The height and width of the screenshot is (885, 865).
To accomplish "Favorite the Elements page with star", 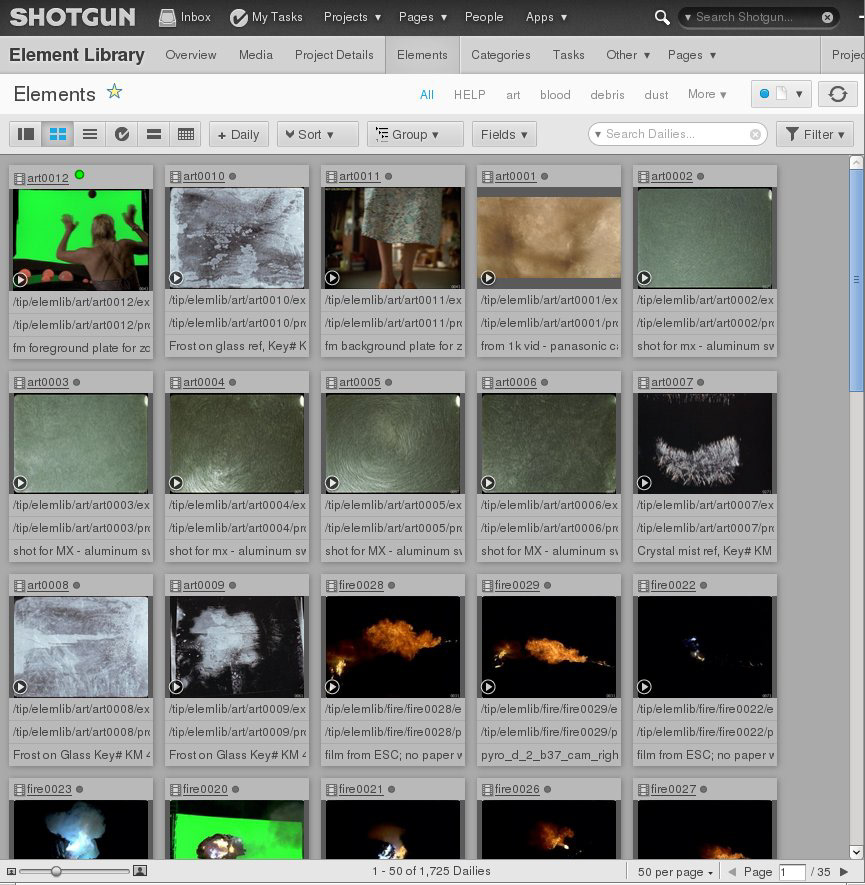I will point(115,91).
